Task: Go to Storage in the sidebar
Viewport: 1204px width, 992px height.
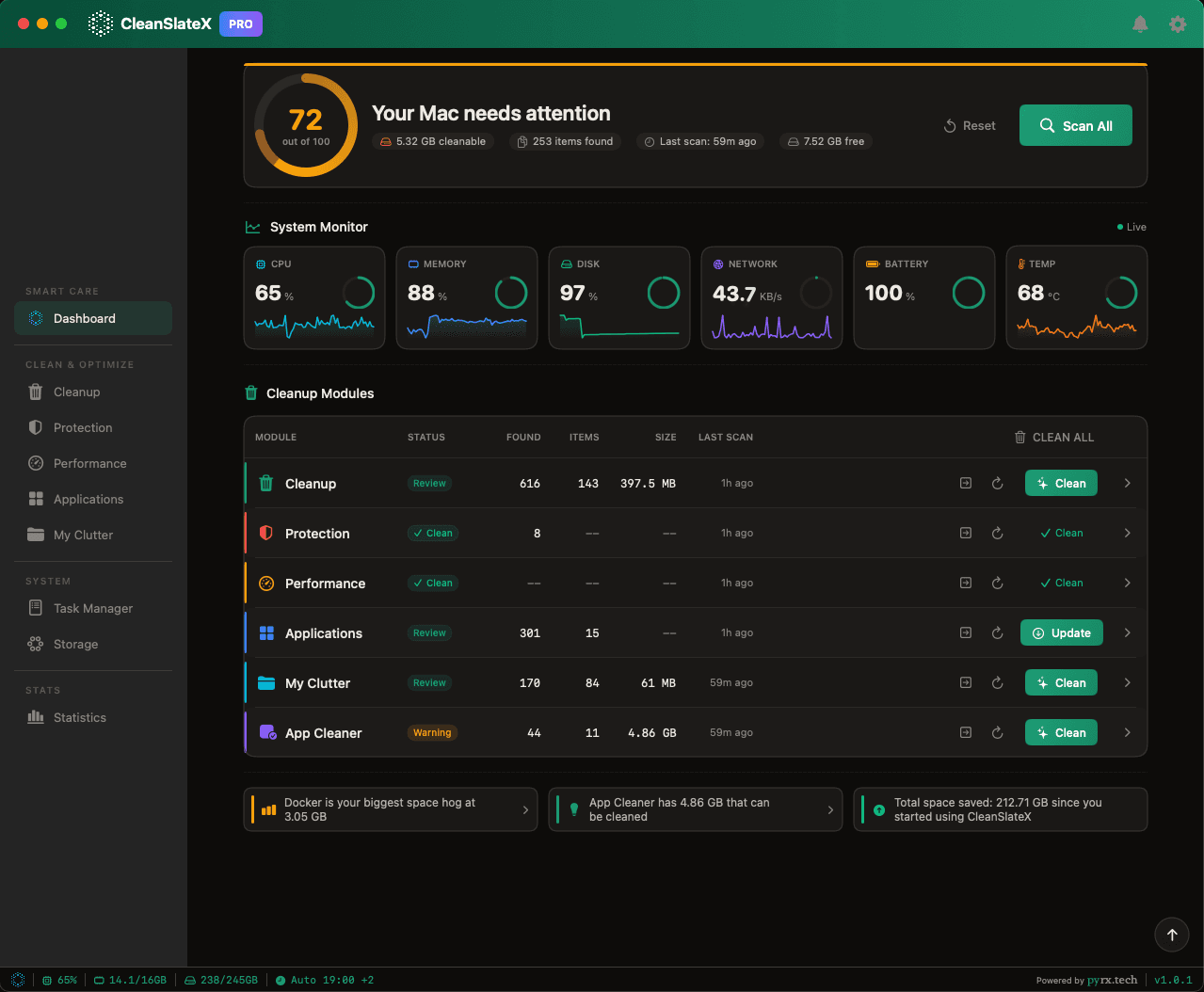Action: pyautogui.click(x=93, y=644)
